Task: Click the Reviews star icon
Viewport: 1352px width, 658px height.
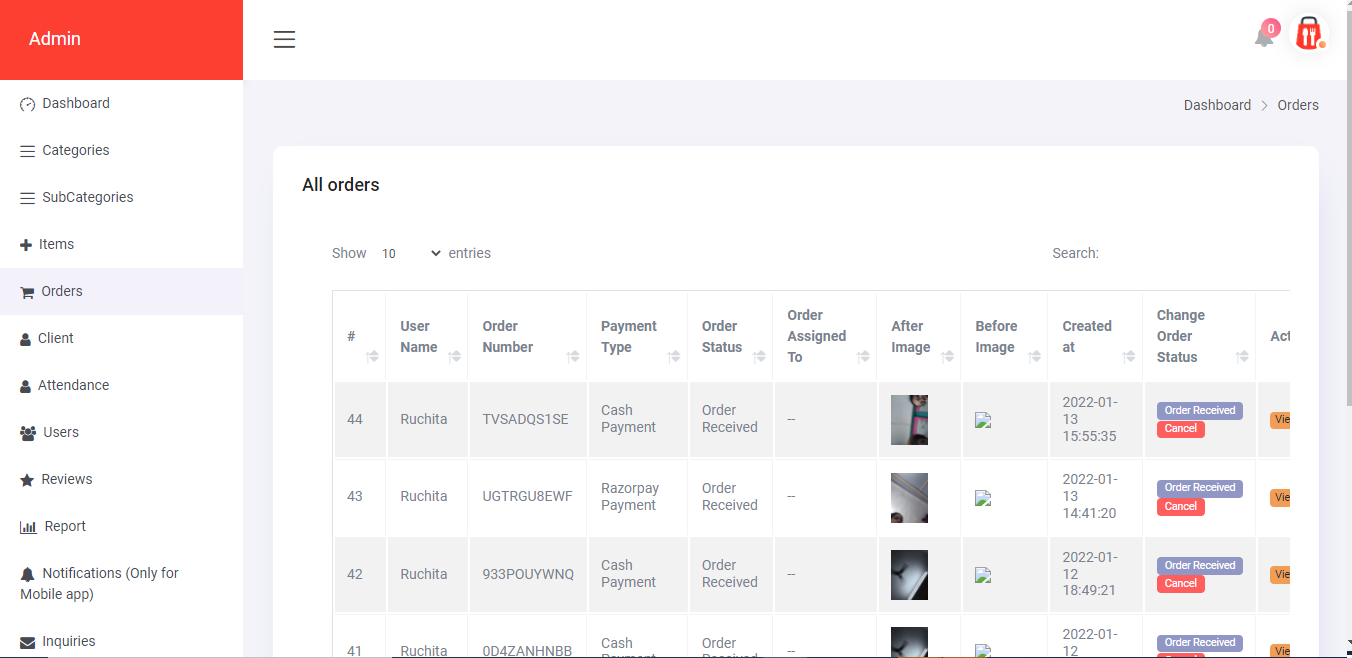Action: (x=27, y=480)
